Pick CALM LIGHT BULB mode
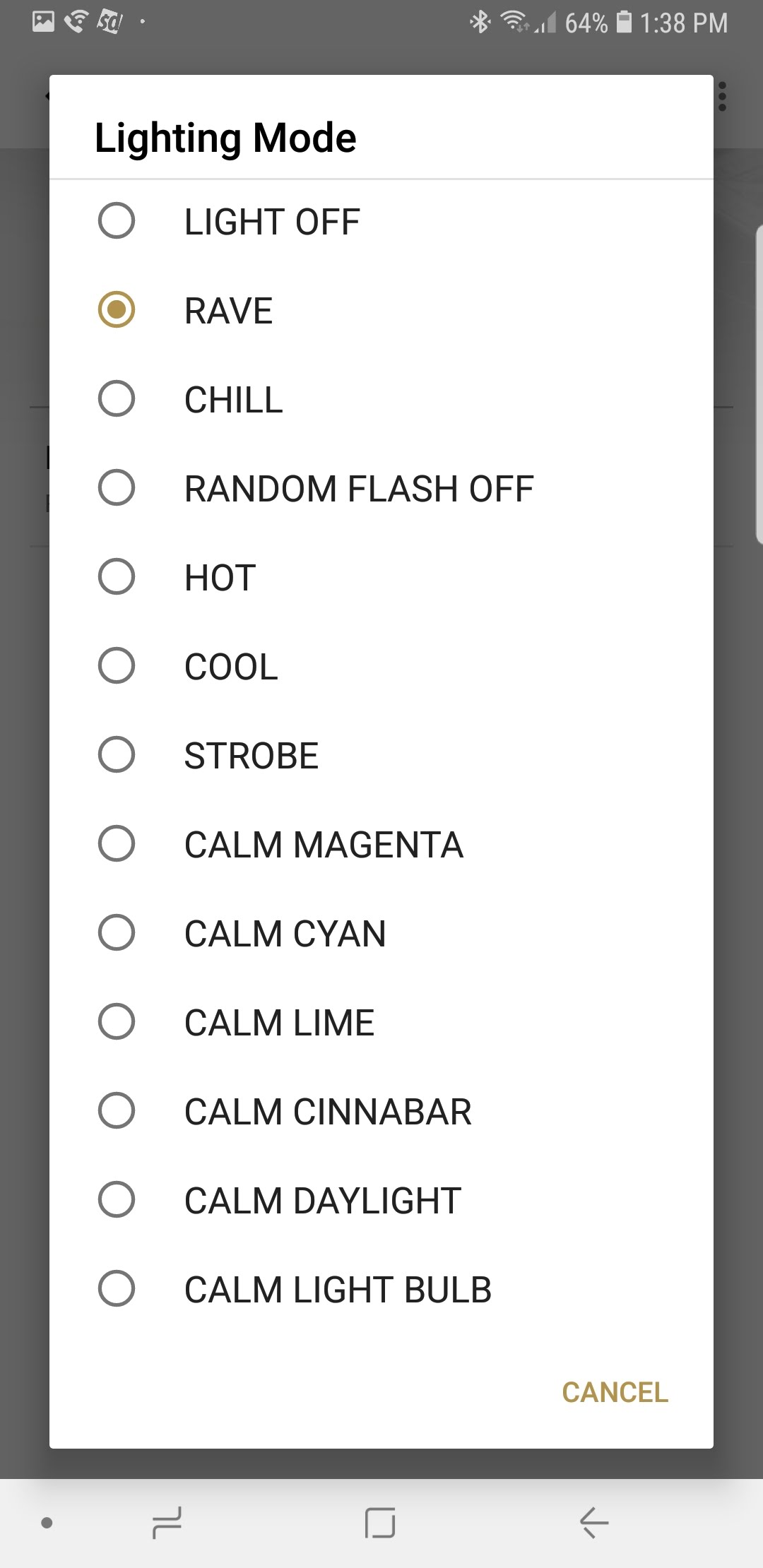The image size is (763, 1568). (x=117, y=1289)
